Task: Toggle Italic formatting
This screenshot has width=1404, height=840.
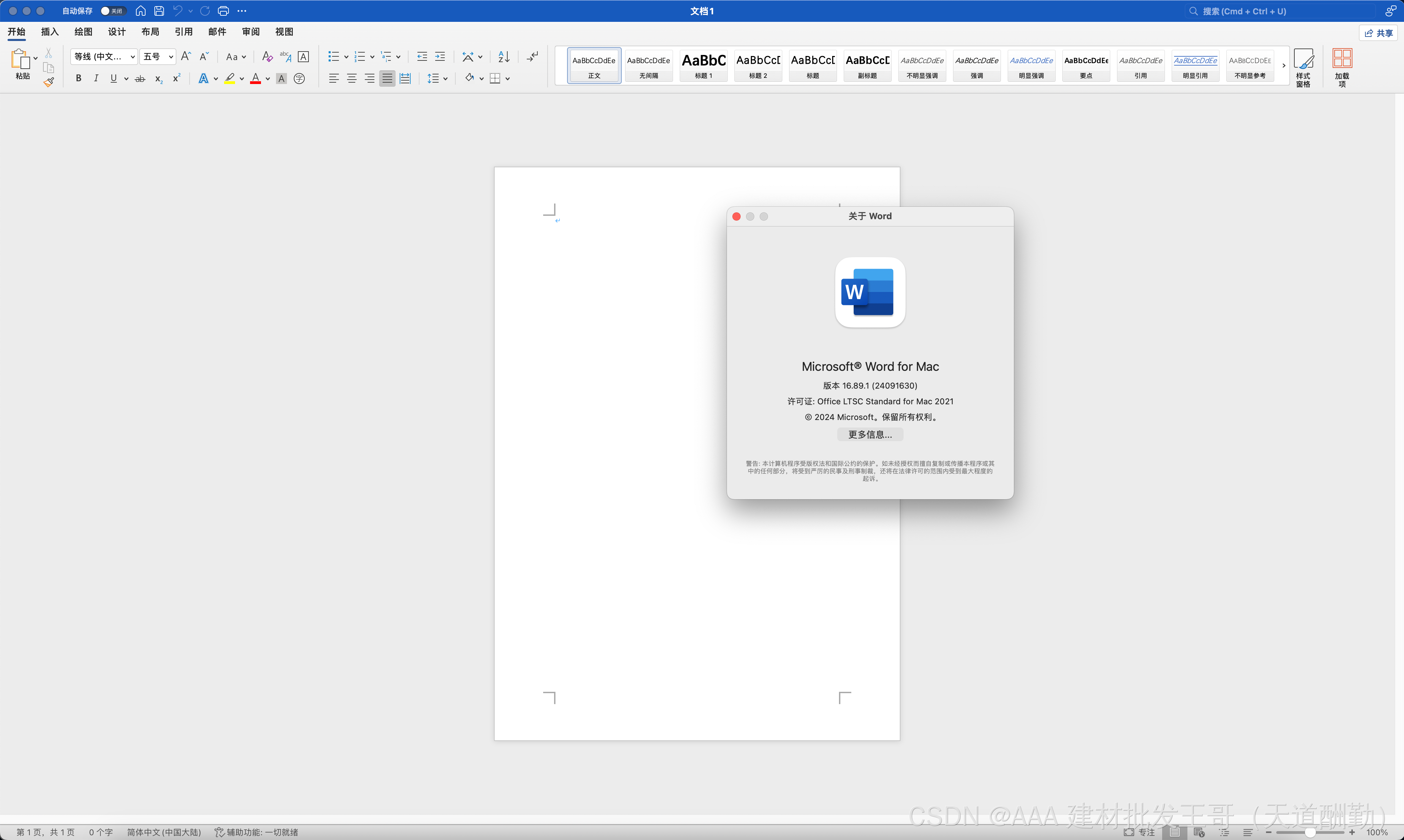Action: point(96,79)
